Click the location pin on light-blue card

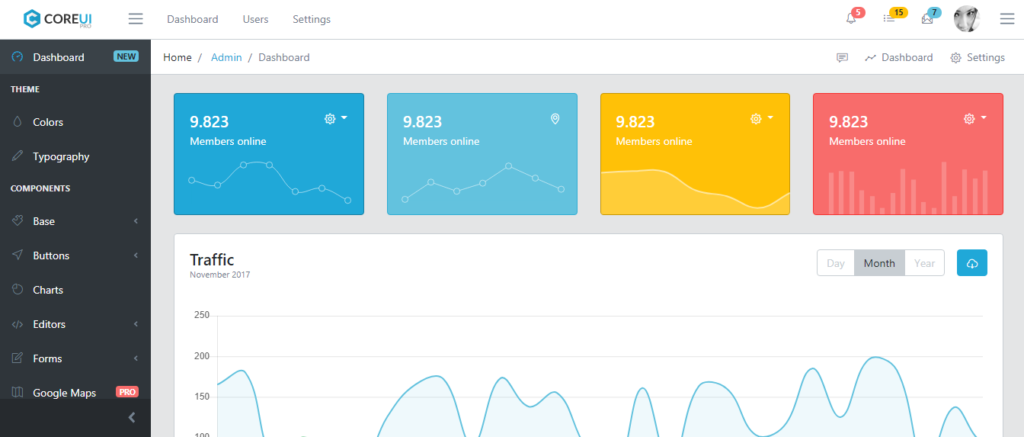click(x=555, y=119)
